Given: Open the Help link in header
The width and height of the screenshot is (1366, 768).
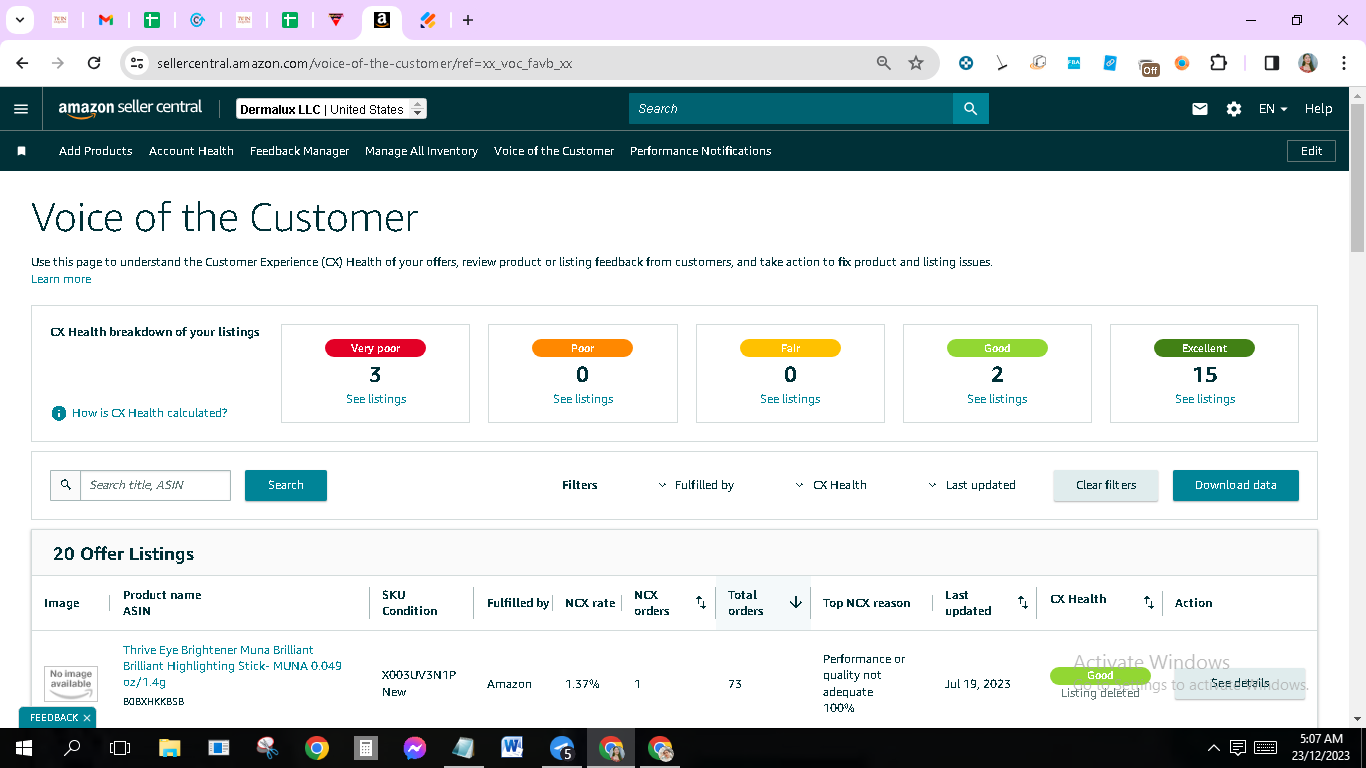Looking at the screenshot, I should coord(1318,109).
